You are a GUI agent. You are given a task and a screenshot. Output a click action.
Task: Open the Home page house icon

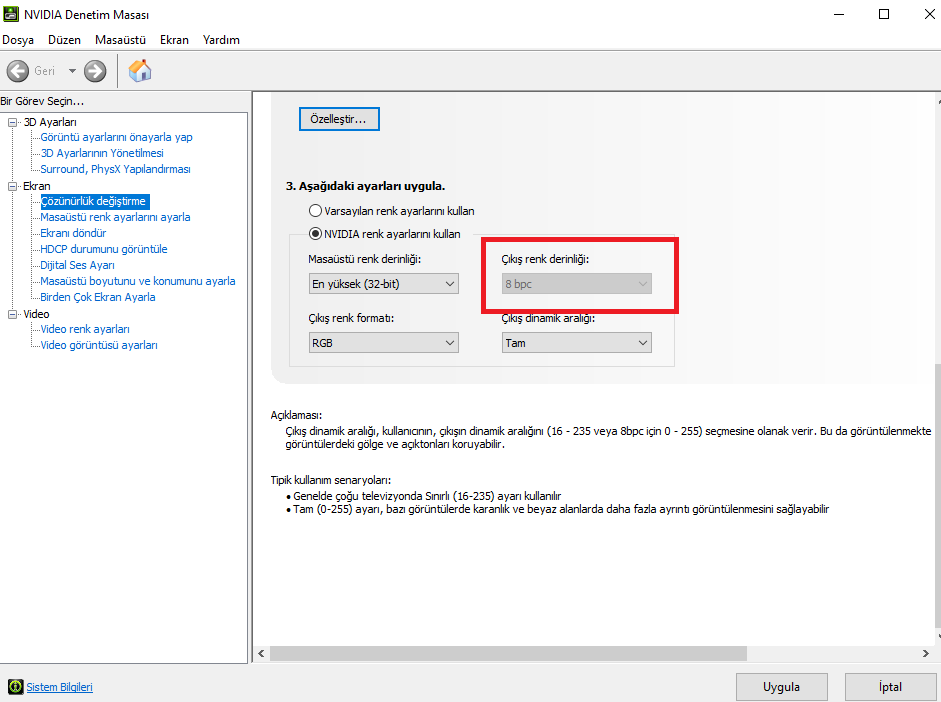140,71
